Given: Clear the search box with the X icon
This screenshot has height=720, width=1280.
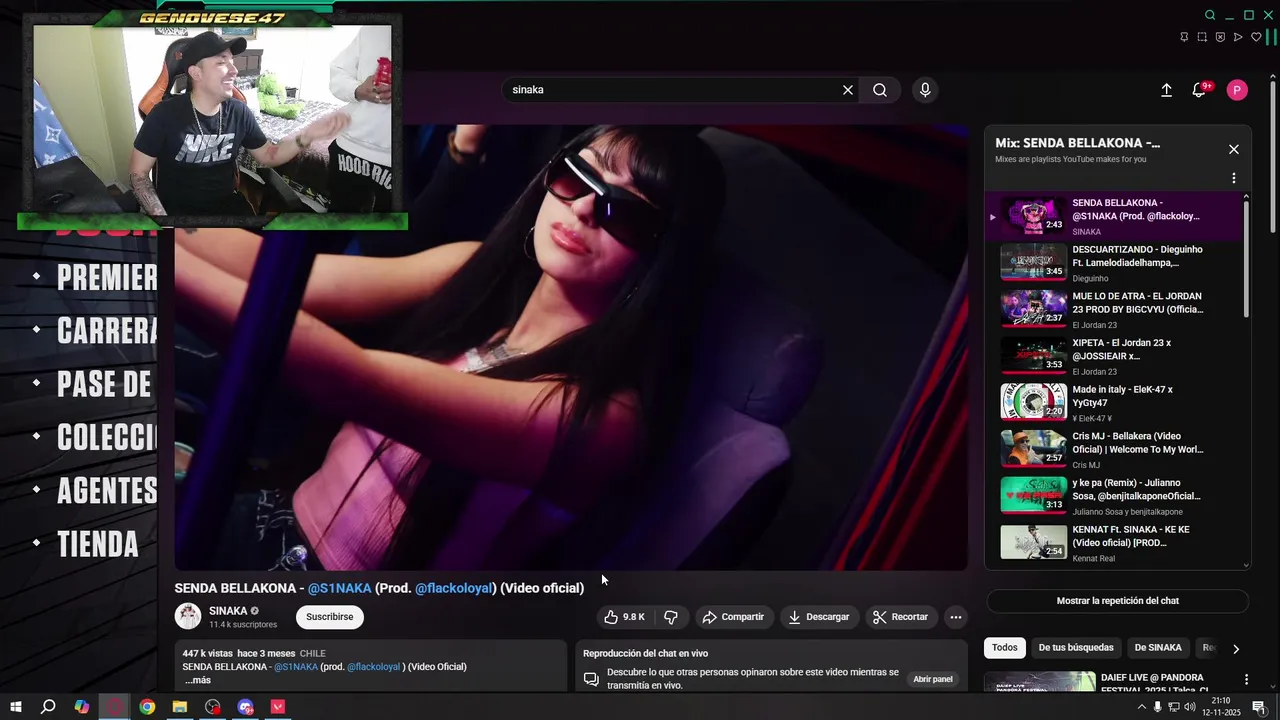Looking at the screenshot, I should coord(848,90).
